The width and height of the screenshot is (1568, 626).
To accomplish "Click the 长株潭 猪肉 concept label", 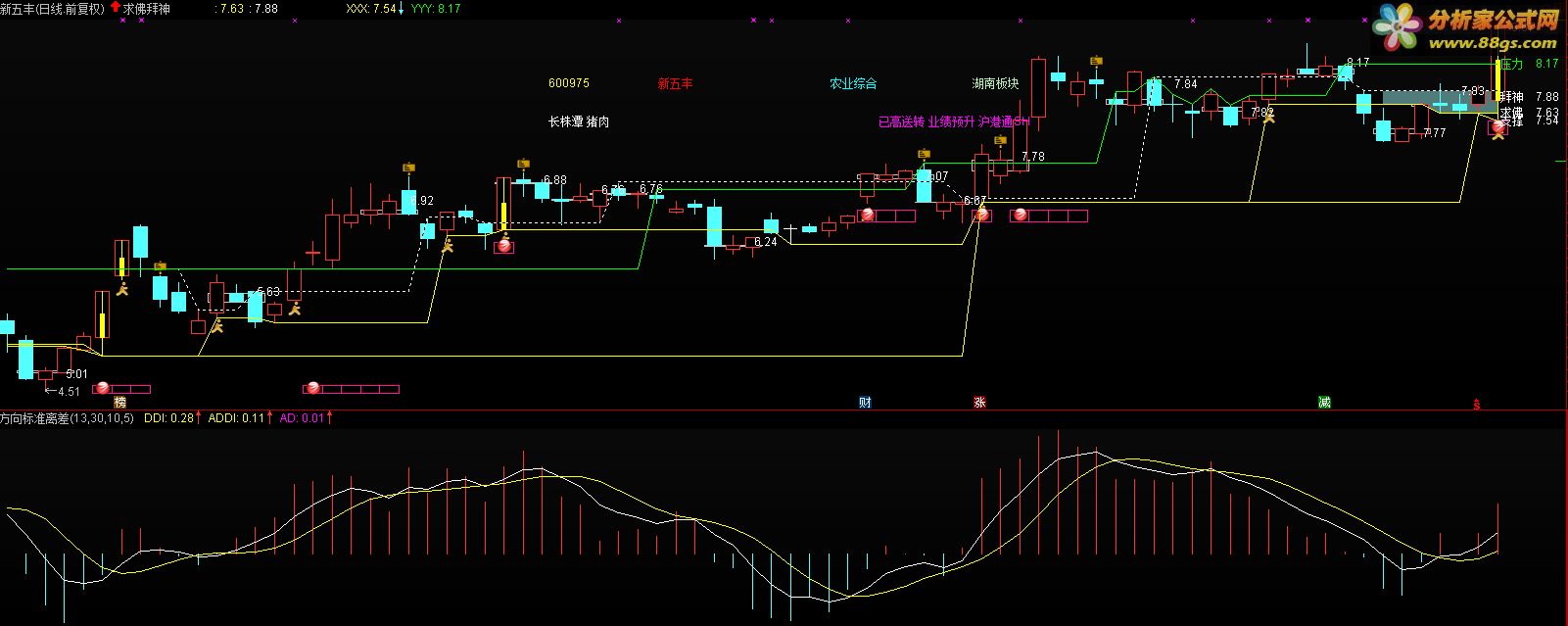I will coord(579,122).
